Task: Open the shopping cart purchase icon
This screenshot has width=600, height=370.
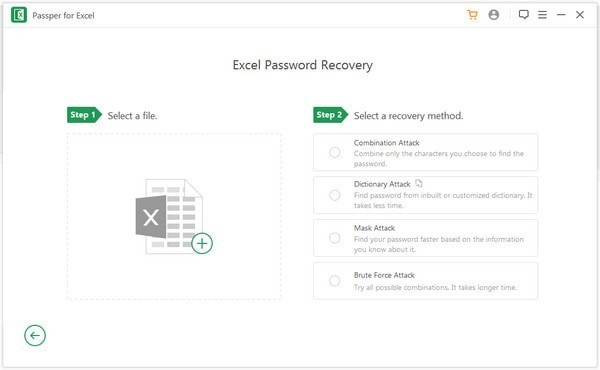Action: [x=473, y=15]
